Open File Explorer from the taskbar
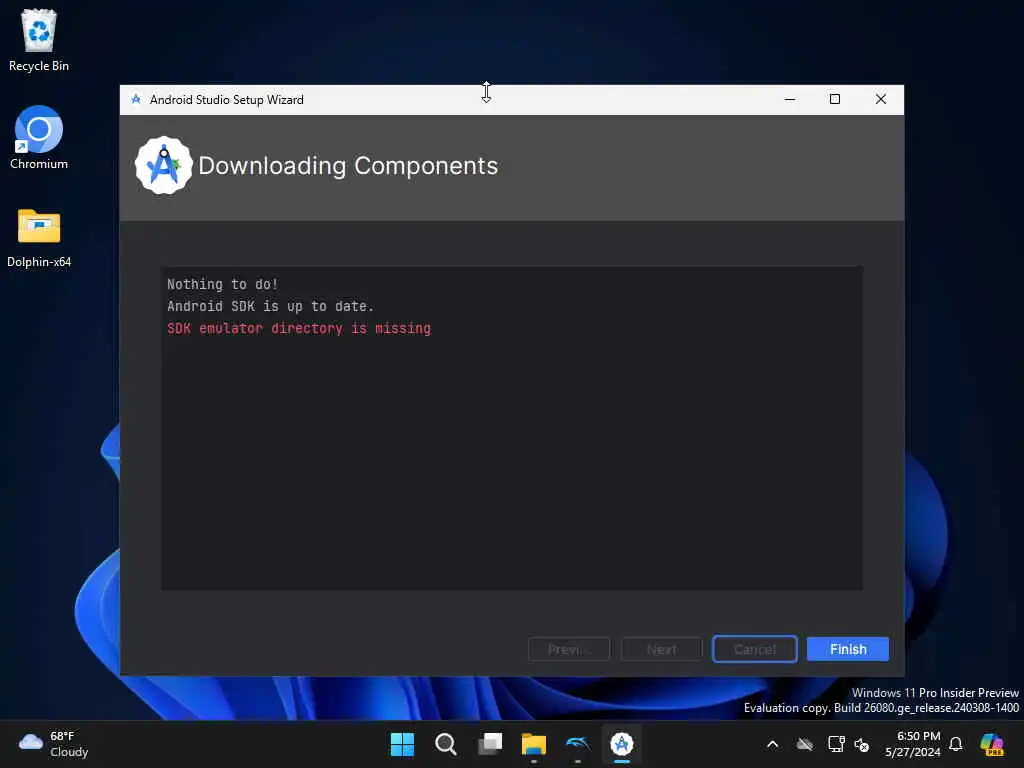 534,744
